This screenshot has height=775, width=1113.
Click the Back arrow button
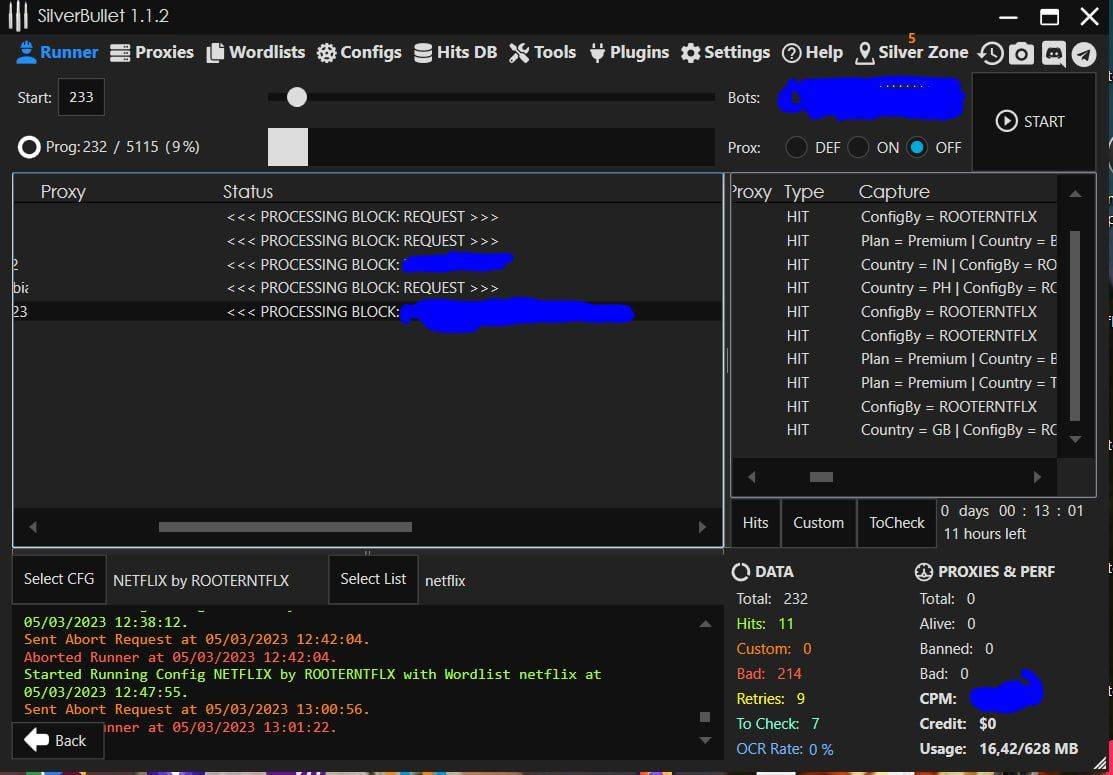[x=56, y=740]
